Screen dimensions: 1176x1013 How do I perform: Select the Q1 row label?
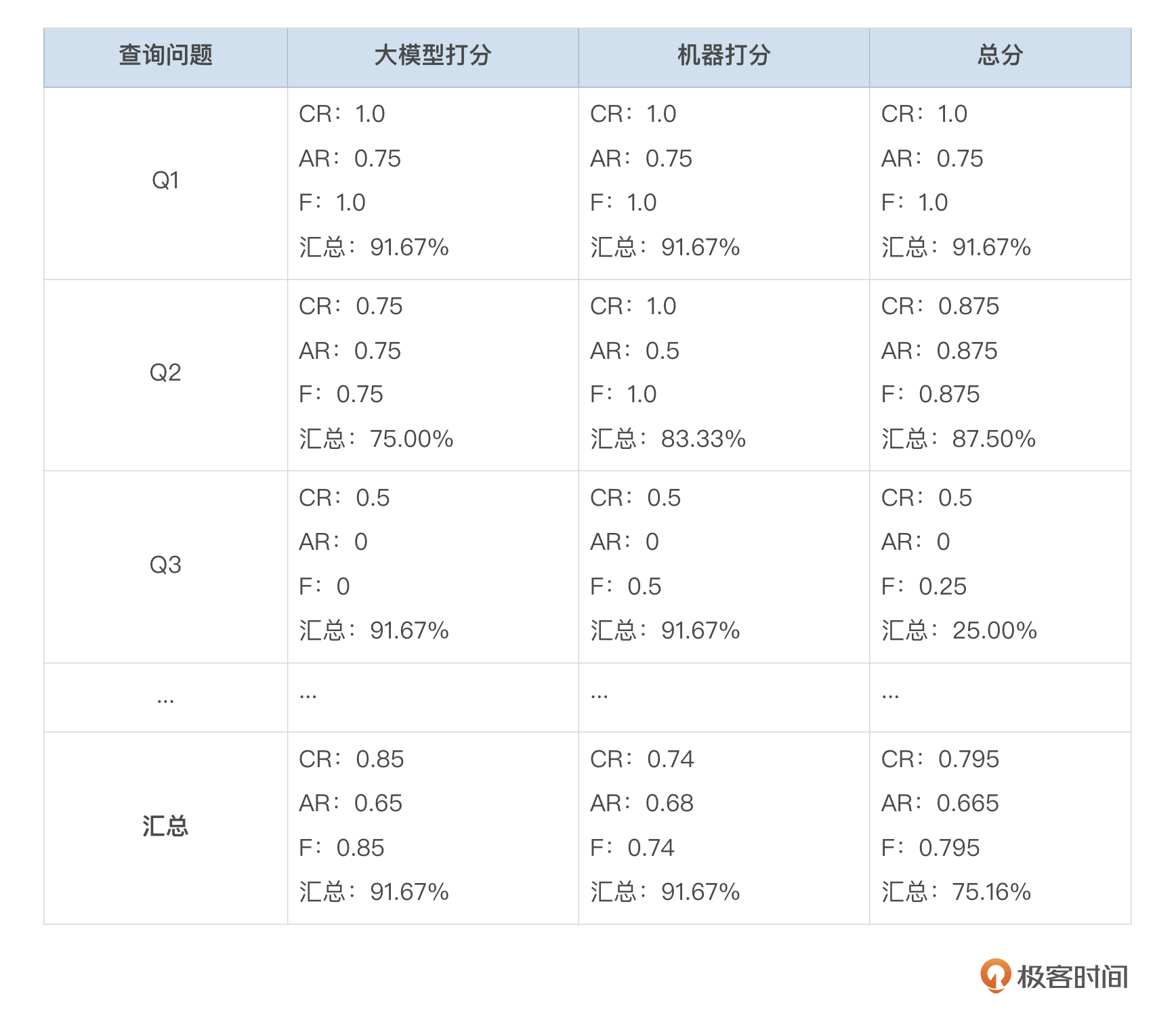165,181
